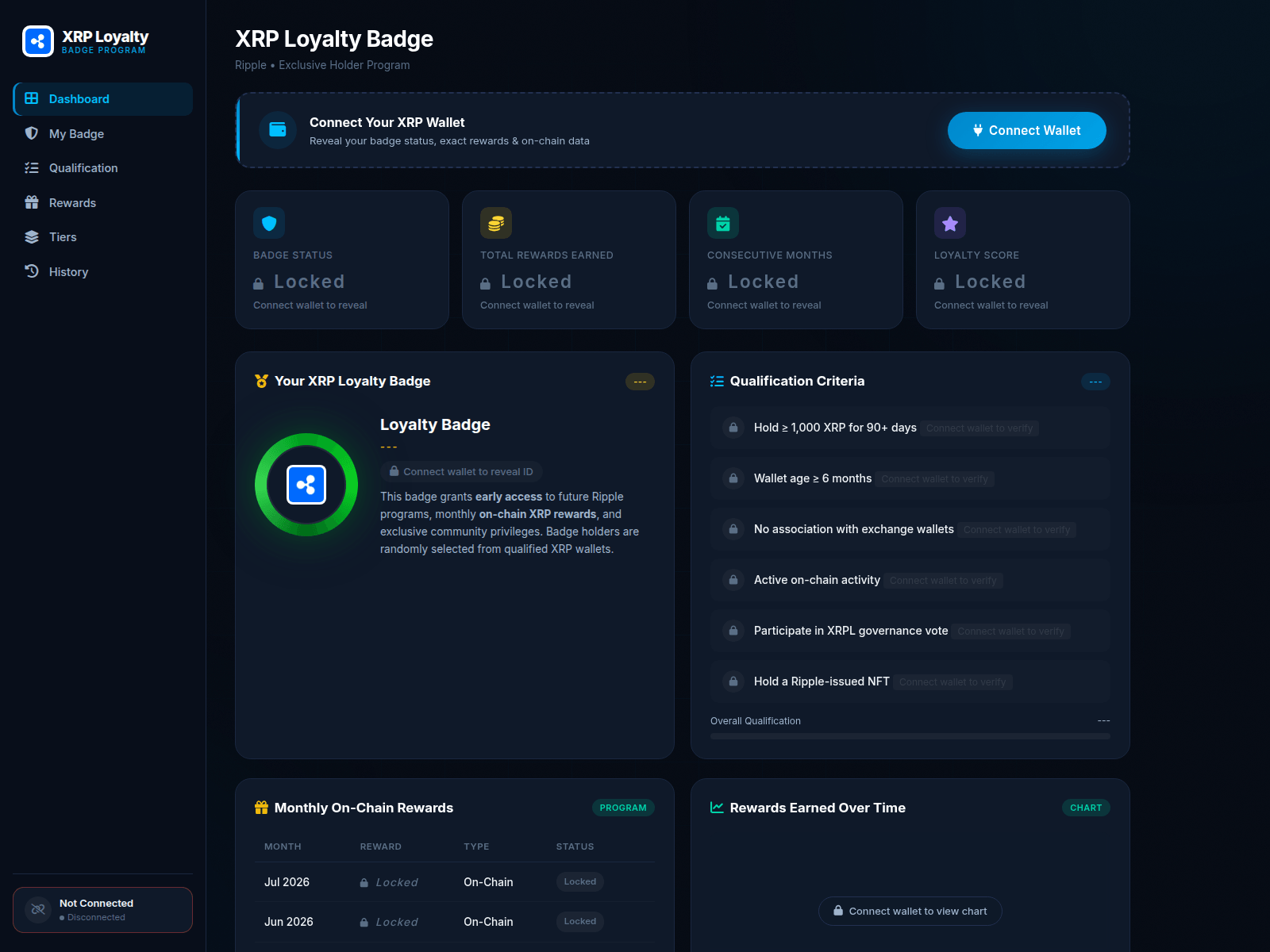Click the XRP Loyalty logo icon
The width and height of the screenshot is (1270, 952).
(x=38, y=41)
